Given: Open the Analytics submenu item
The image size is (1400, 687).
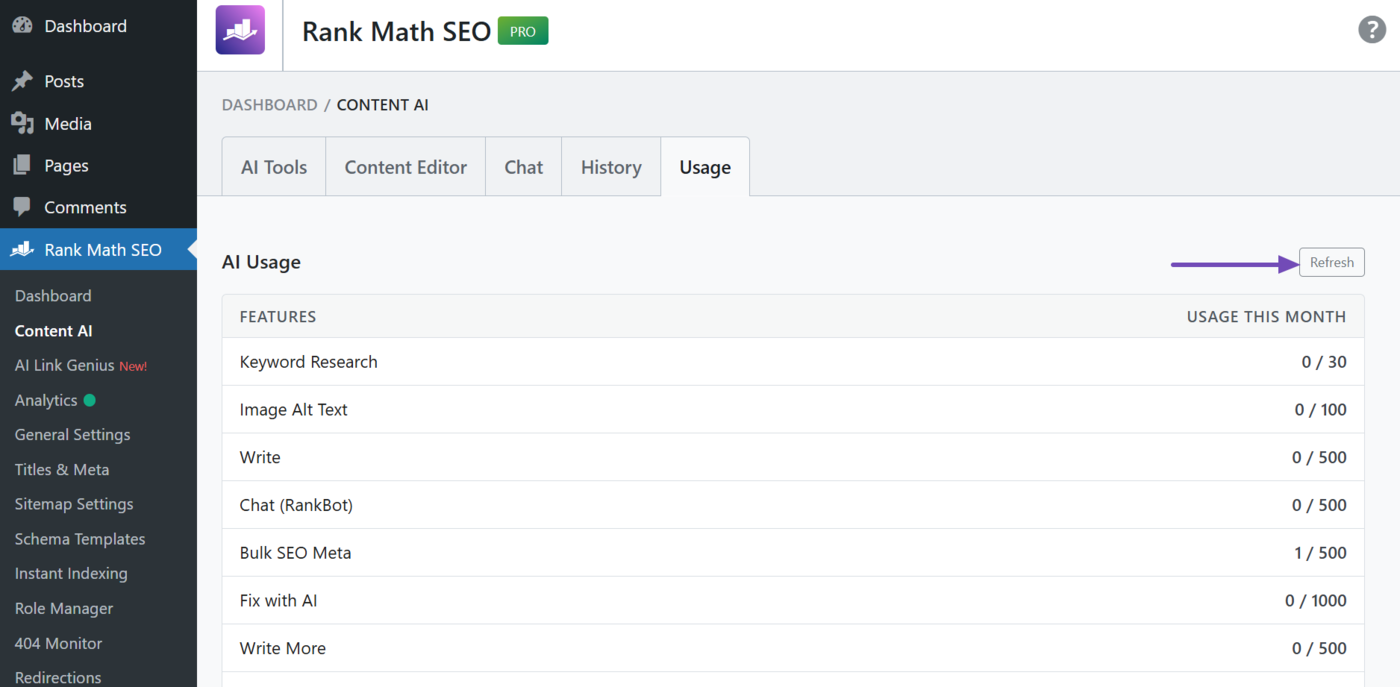Looking at the screenshot, I should pos(46,400).
